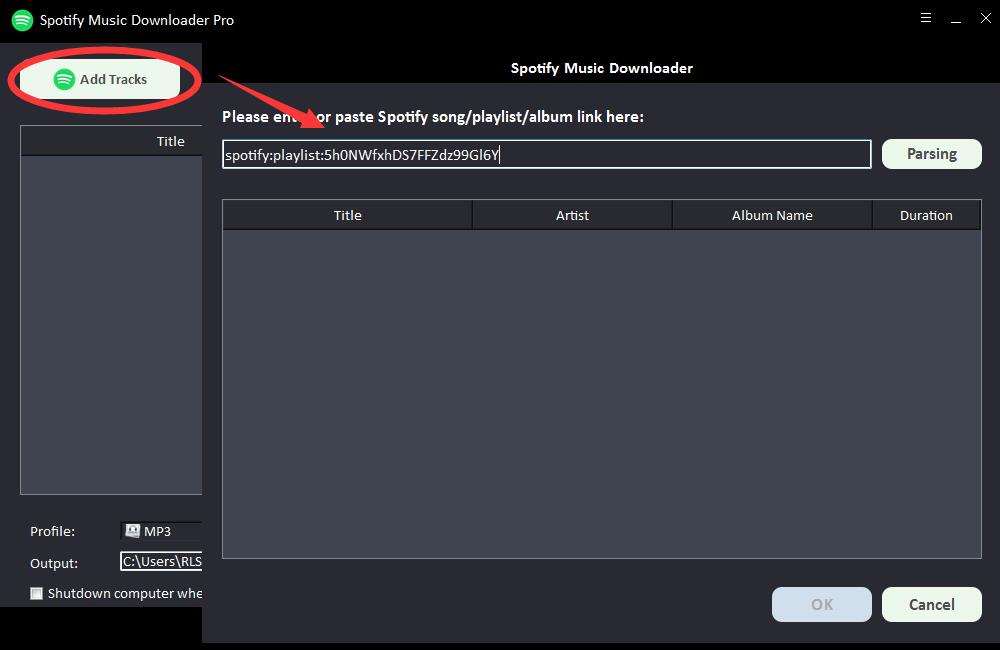
Task: Enable the Shutdown computer checkbox
Action: (x=37, y=593)
